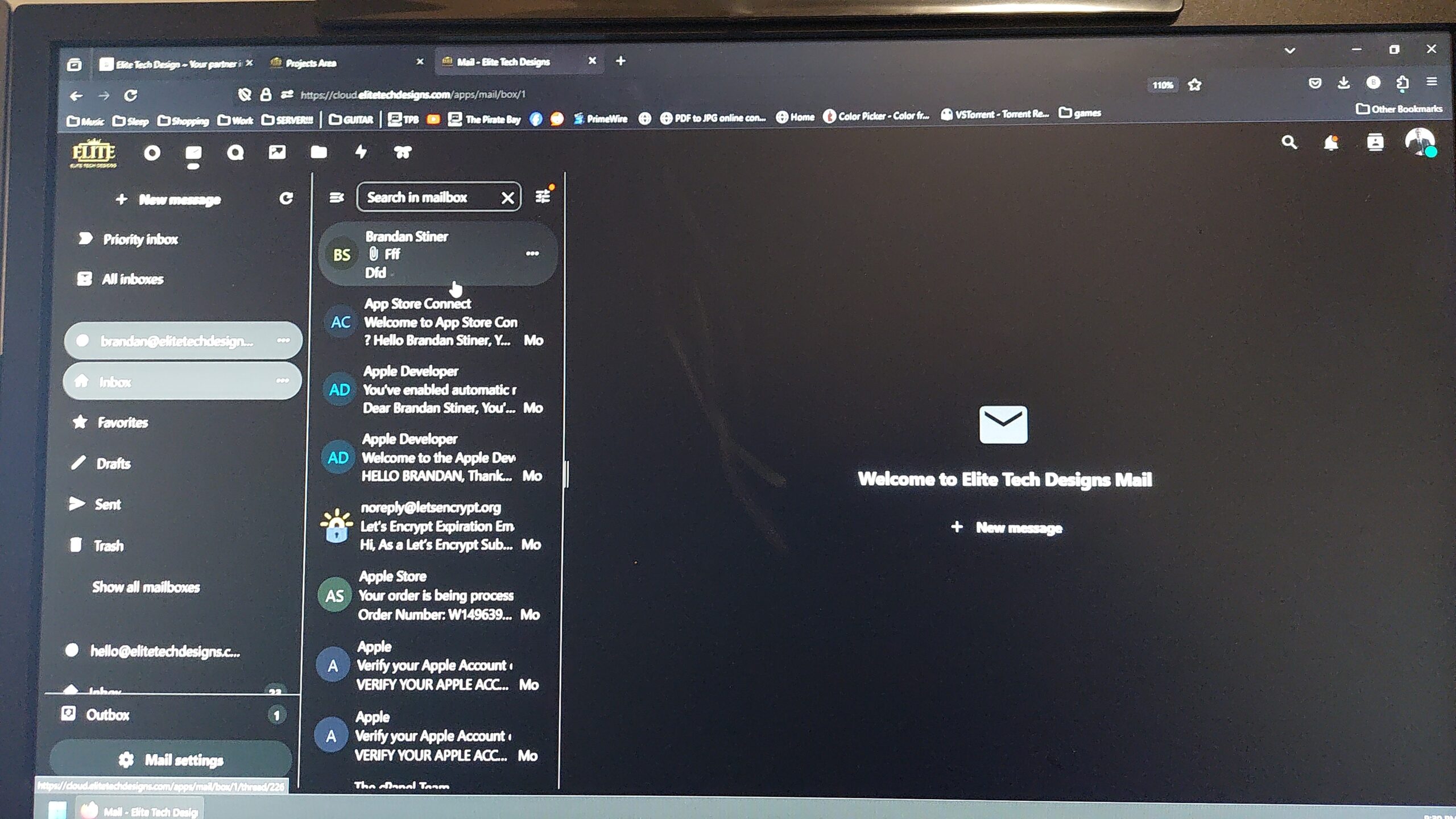Screen dimensions: 1456x819
Task: Expand Show all mailboxes
Action: 146,587
